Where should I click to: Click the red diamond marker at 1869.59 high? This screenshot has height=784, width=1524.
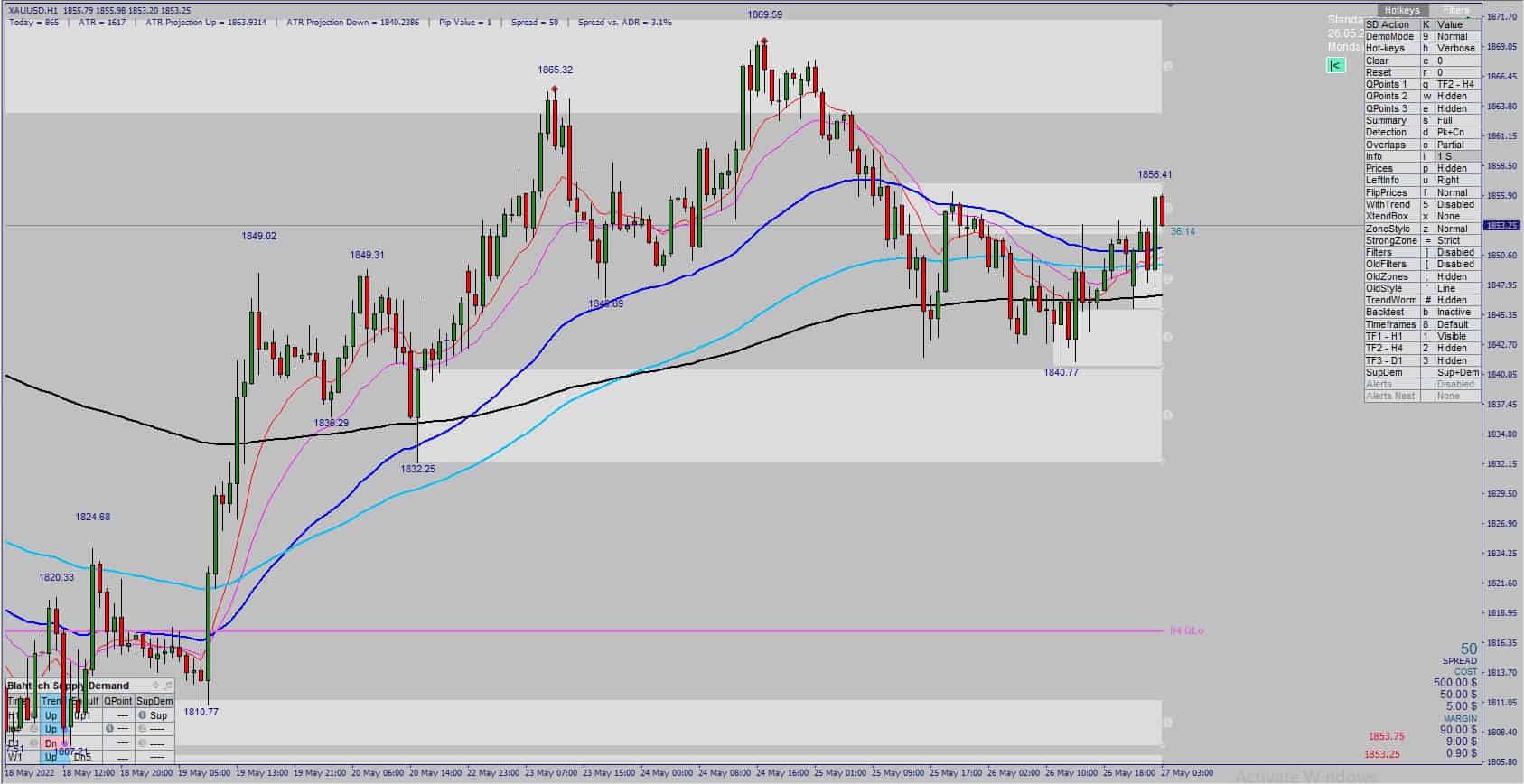(x=764, y=42)
